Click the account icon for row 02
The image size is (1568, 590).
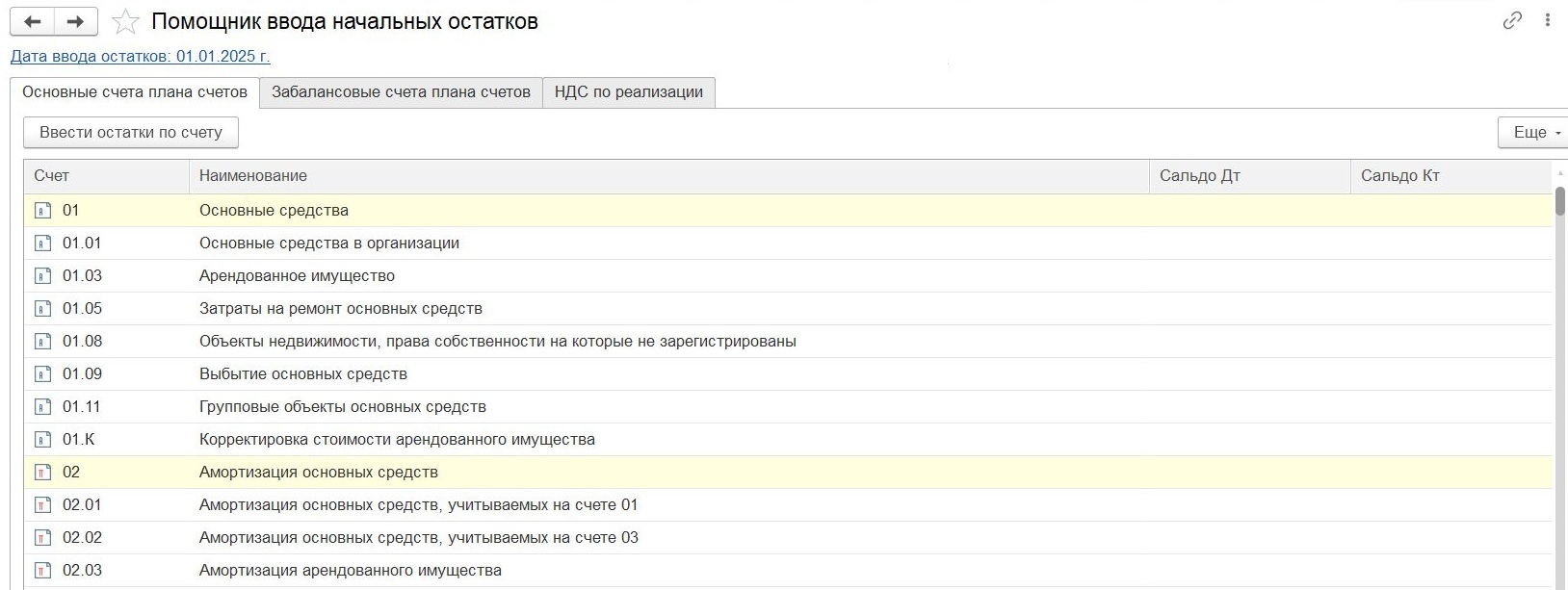point(42,473)
